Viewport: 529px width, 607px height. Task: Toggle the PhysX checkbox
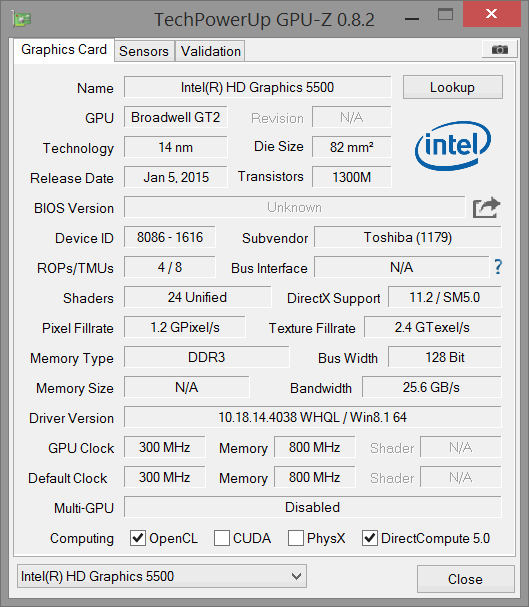coord(296,538)
